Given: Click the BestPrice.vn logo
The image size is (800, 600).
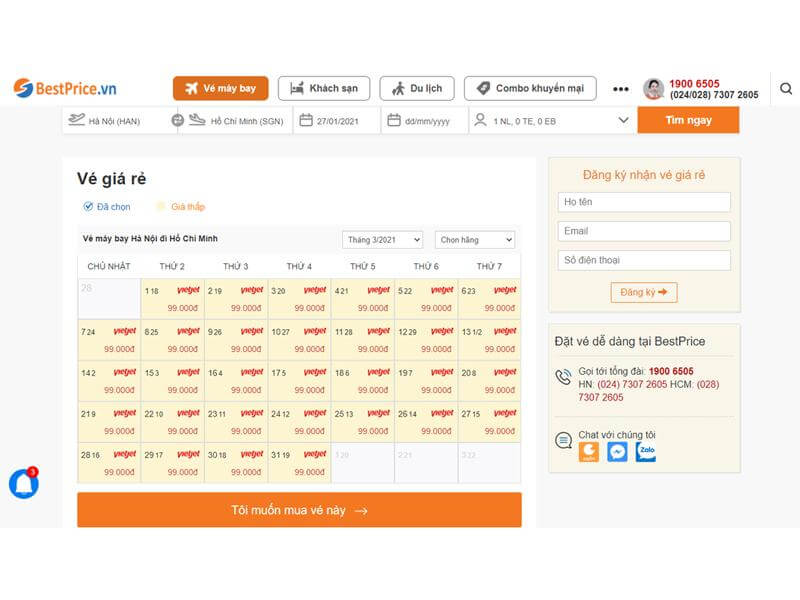Looking at the screenshot, I should (x=65, y=88).
